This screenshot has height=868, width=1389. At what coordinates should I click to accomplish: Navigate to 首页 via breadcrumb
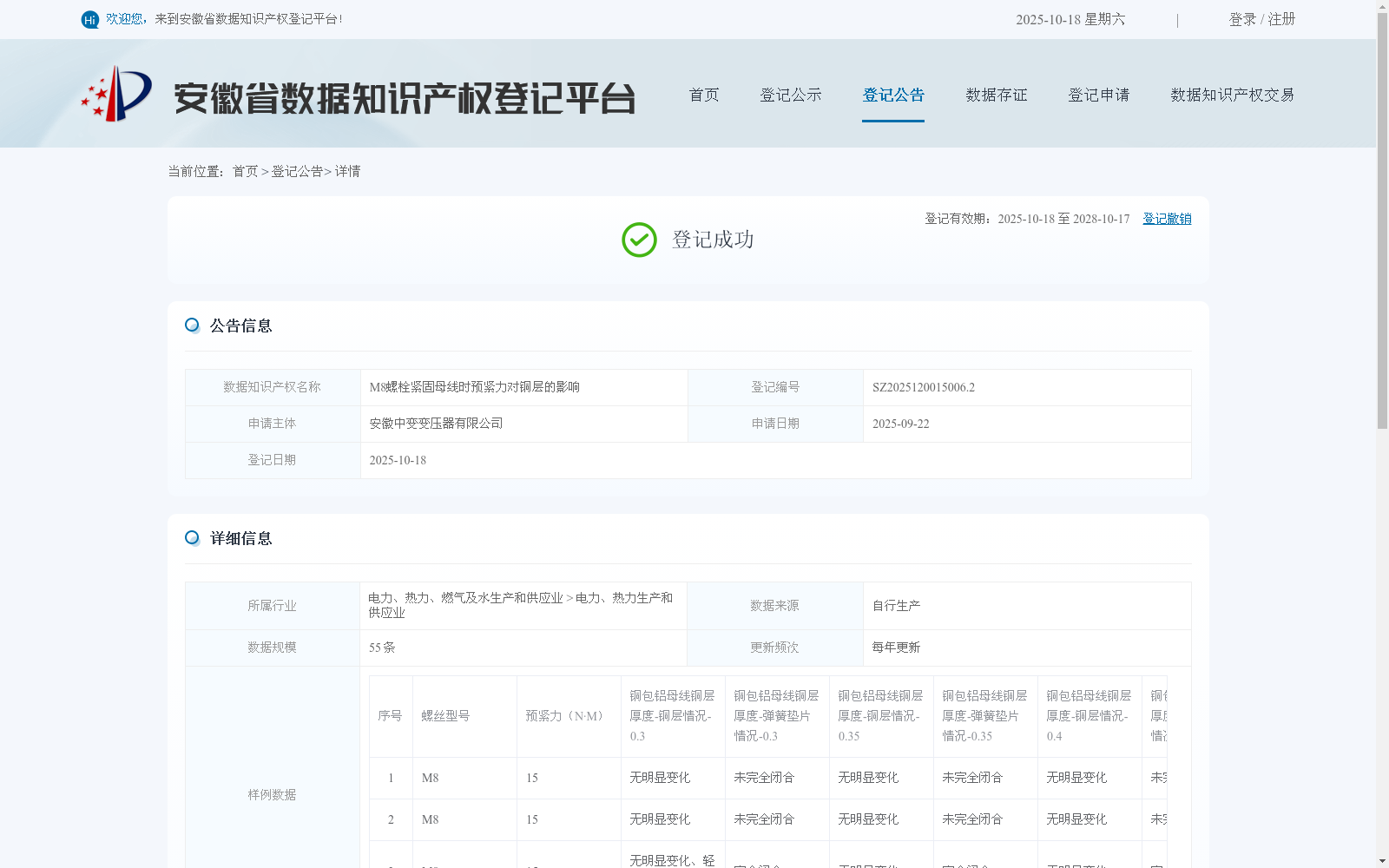coord(244,172)
